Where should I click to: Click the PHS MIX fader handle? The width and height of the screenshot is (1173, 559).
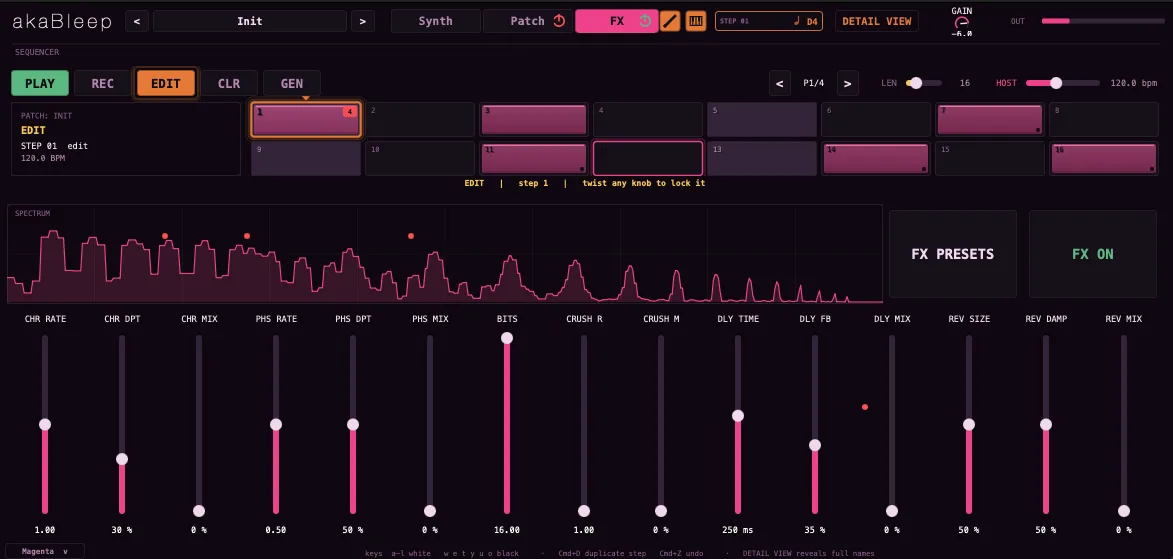tap(430, 511)
